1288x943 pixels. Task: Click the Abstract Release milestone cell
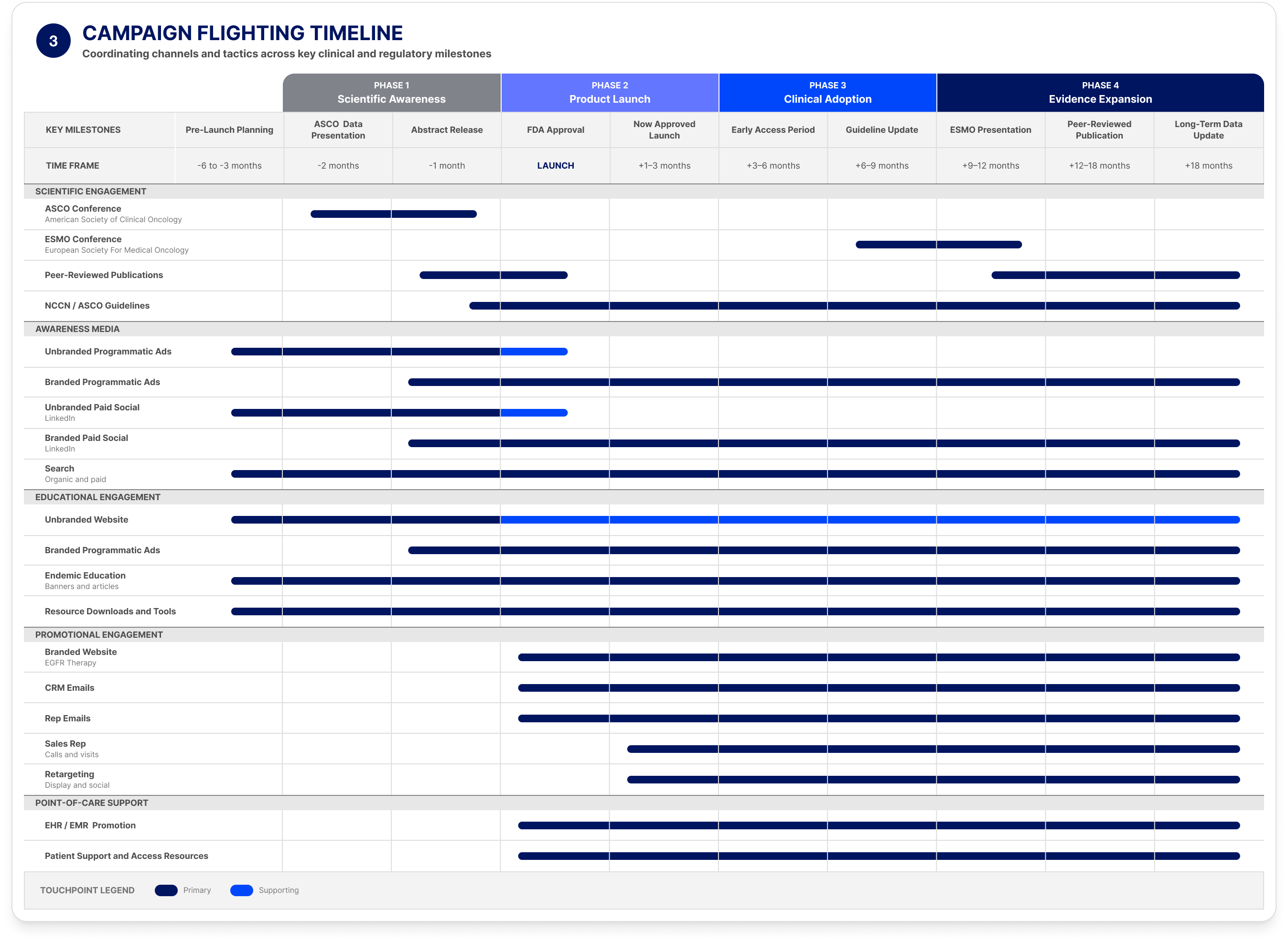(447, 129)
